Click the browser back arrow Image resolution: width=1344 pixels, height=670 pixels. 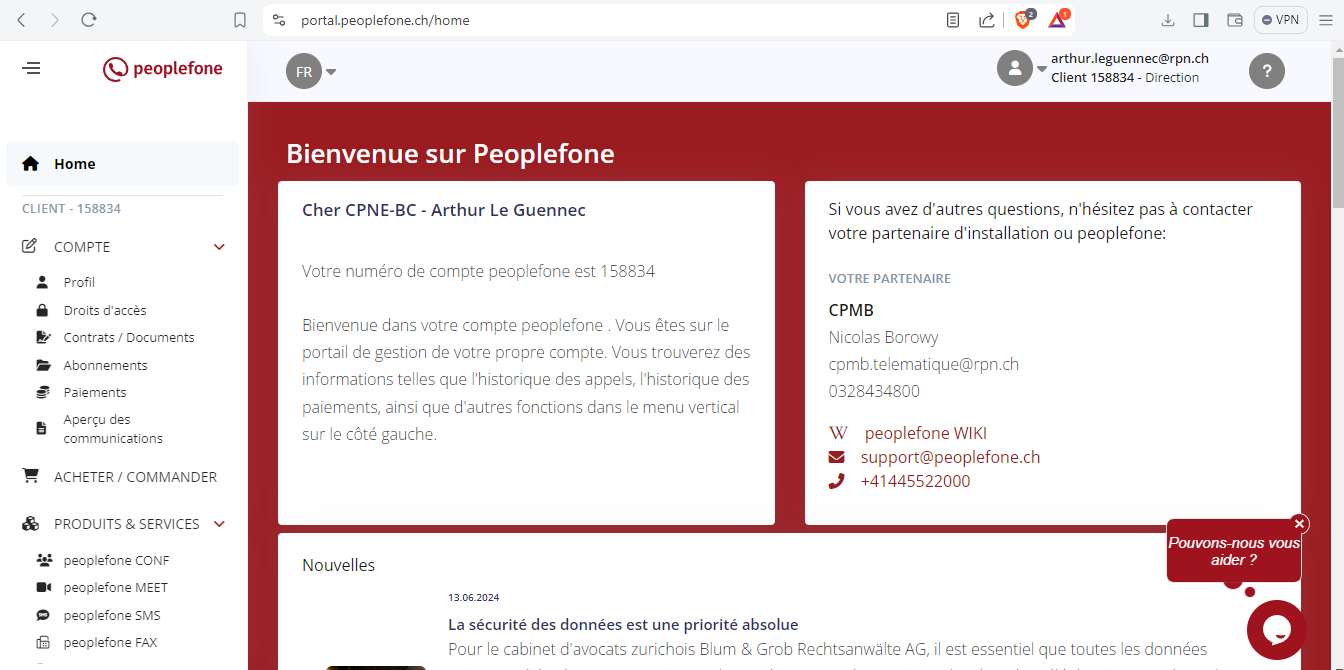coord(21,20)
